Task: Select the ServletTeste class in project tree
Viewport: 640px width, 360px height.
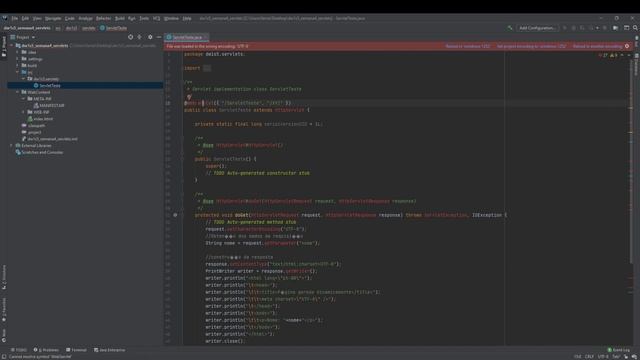Action: pos(50,86)
